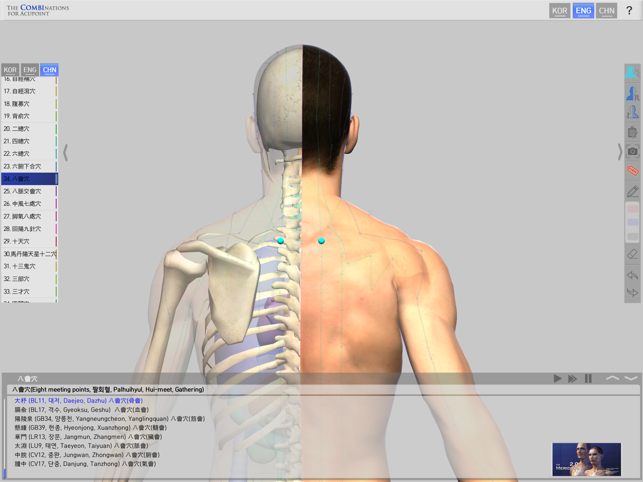Screen dimensions: 643x482
Task: Select list item number 21
Action: tap(29, 141)
